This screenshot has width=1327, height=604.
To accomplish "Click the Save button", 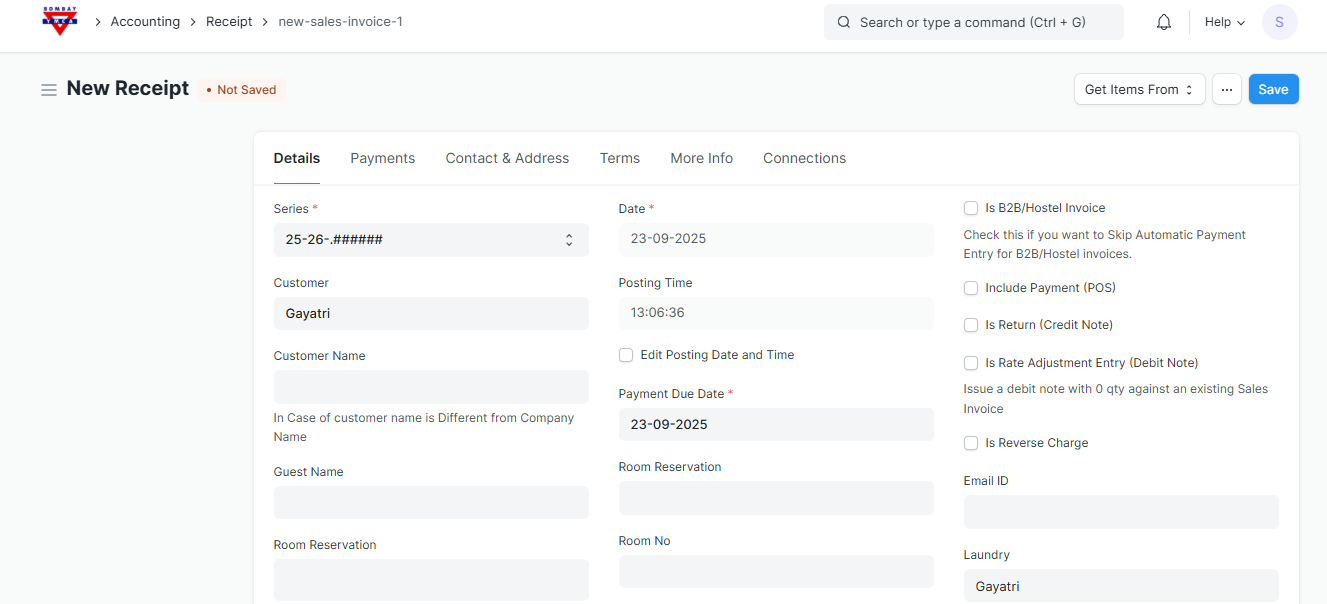I will click(1273, 89).
